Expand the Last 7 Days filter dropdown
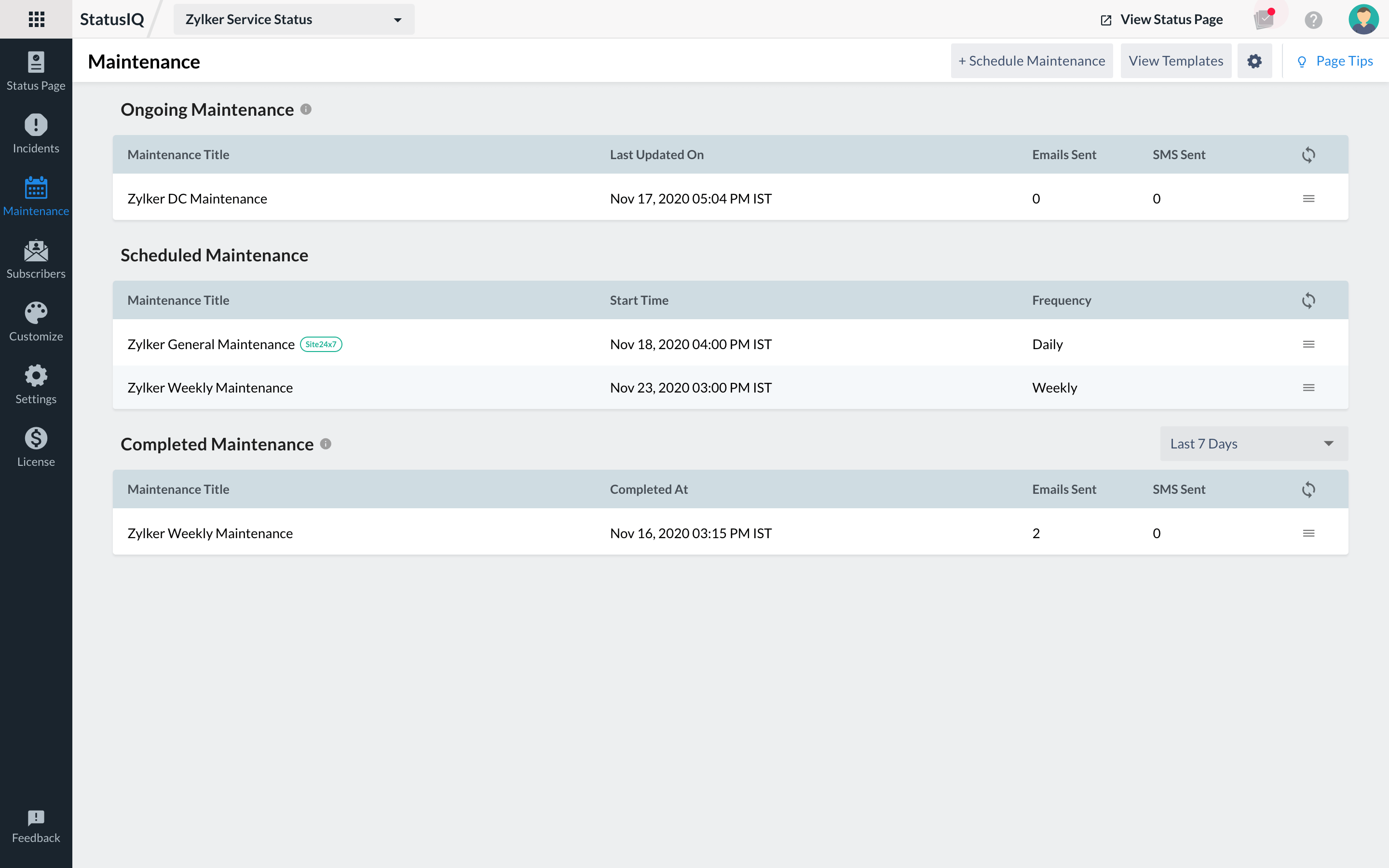 point(1253,444)
